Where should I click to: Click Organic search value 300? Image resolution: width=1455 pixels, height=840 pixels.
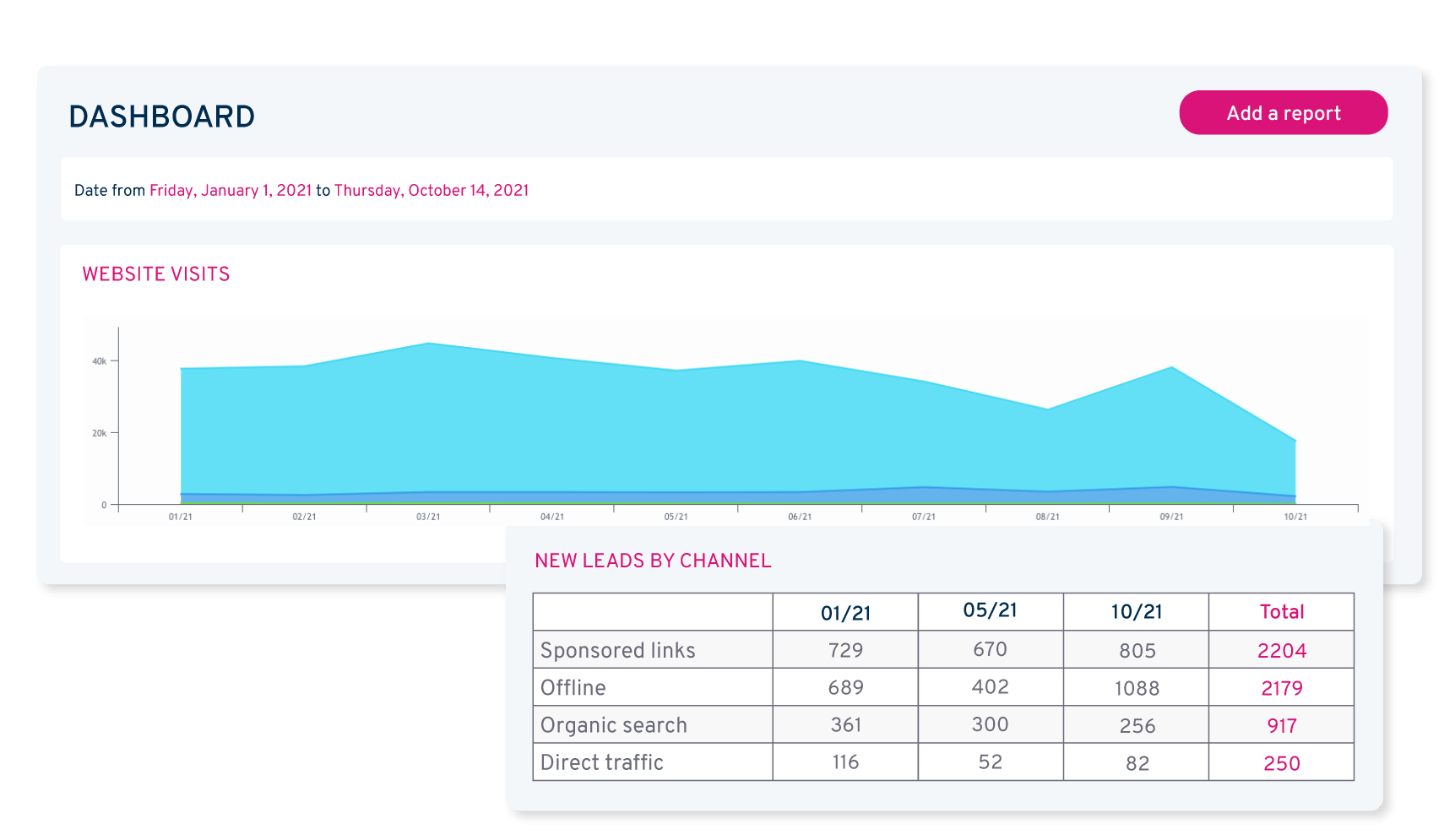click(991, 724)
